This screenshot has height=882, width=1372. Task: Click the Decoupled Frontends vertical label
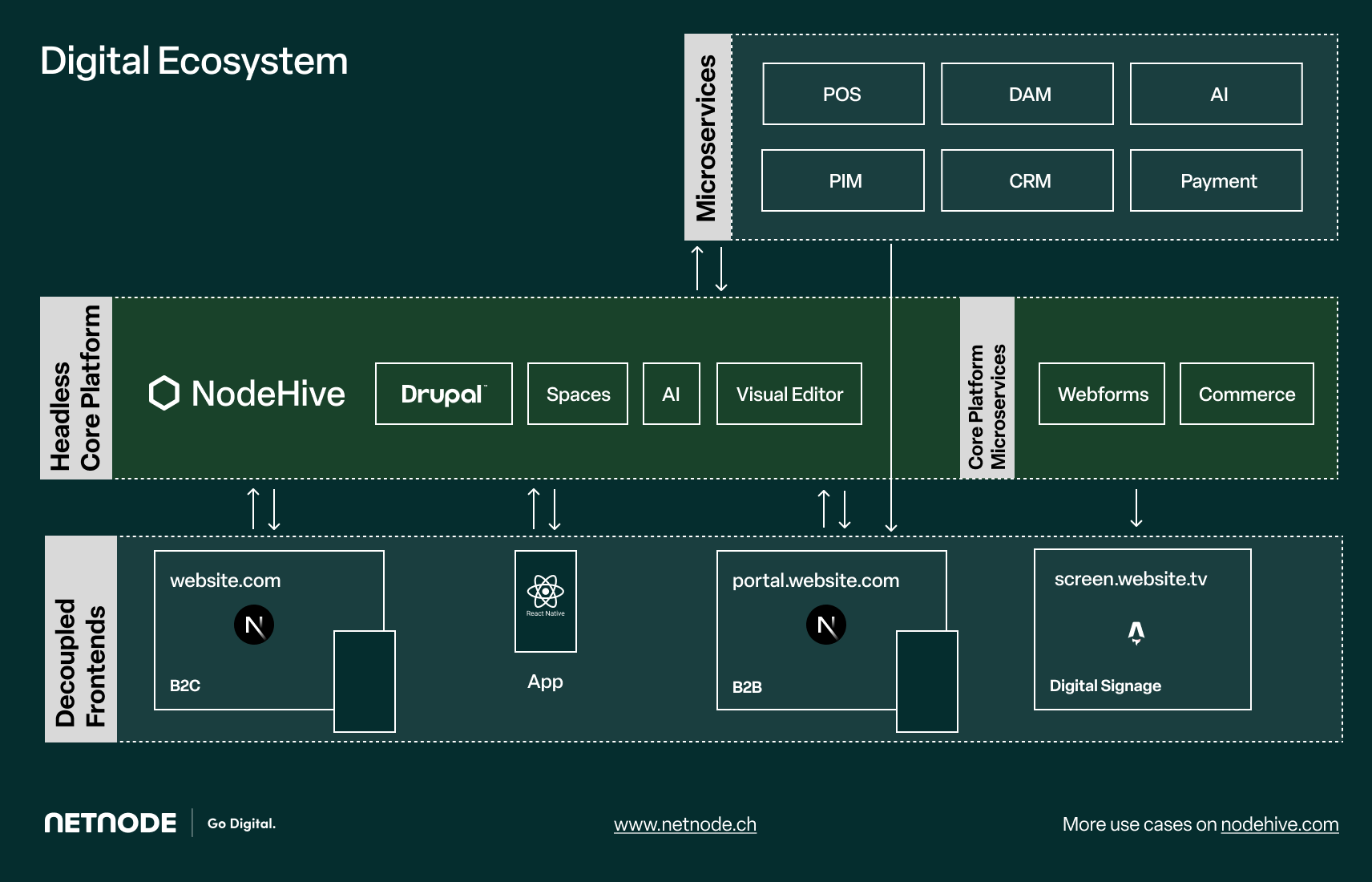coord(81,639)
